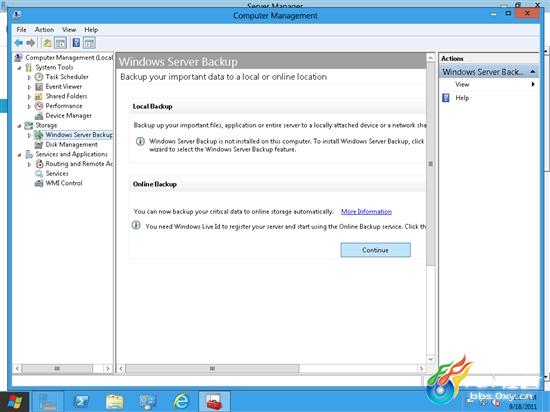This screenshot has width=550, height=412.
Task: Open the Action menu
Action: tap(44, 29)
